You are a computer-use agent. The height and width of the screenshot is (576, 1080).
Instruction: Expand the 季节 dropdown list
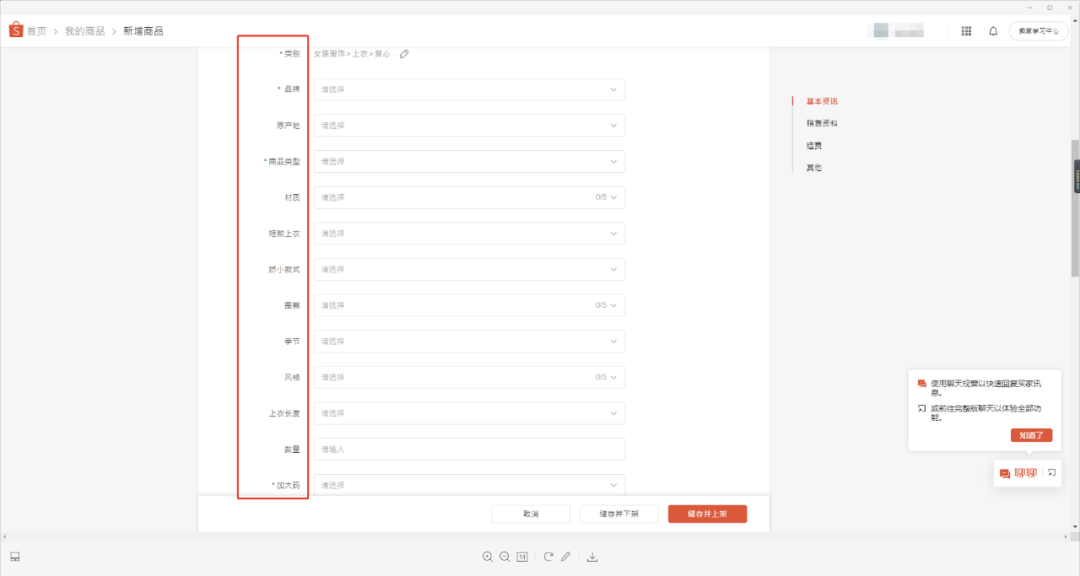tap(470, 341)
